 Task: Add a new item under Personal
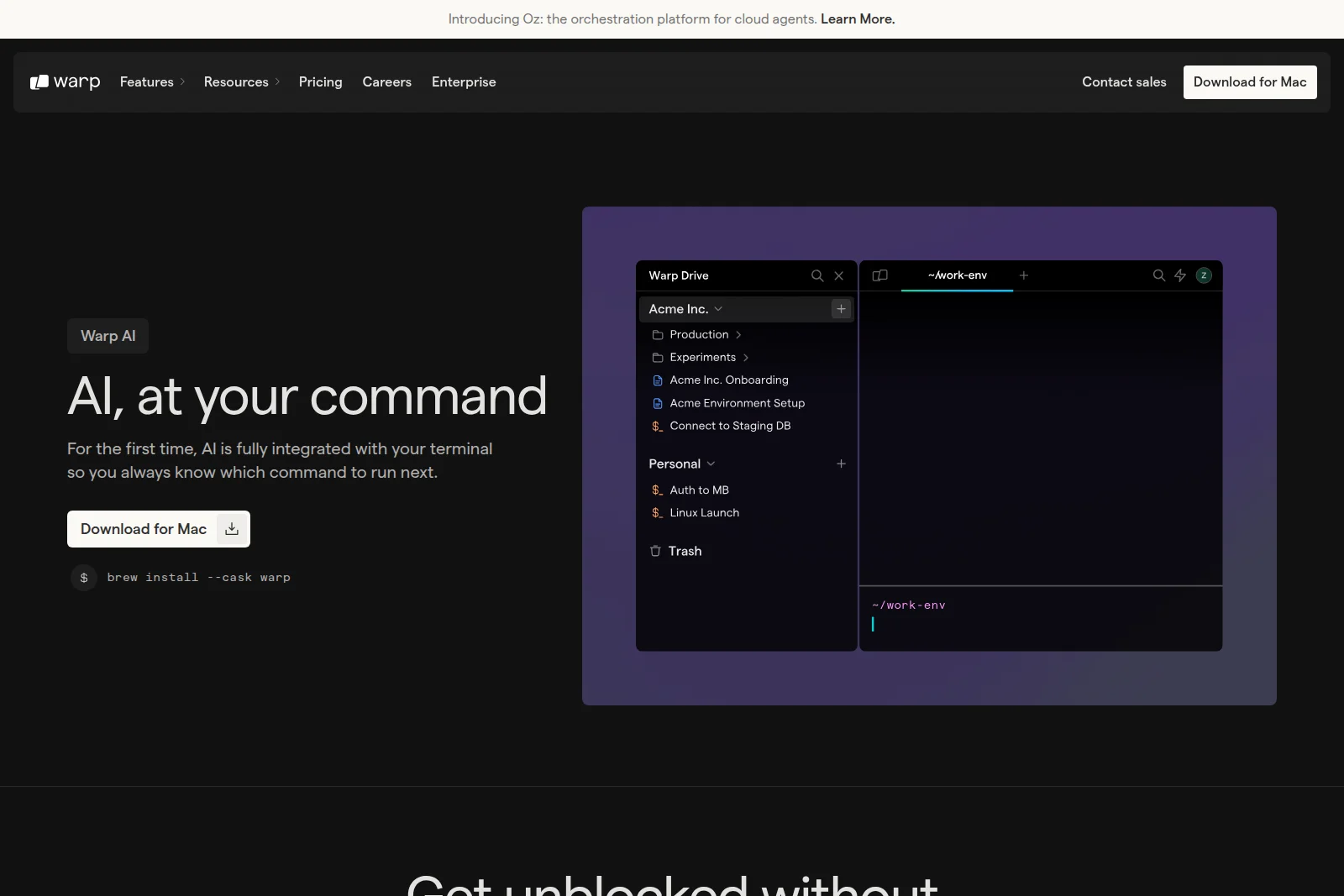[x=841, y=464]
